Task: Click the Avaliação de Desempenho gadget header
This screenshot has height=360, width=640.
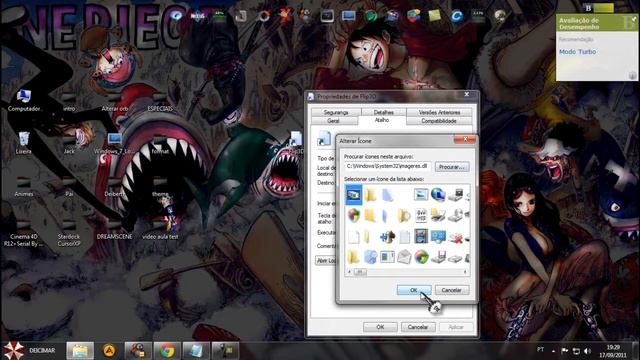Action: click(x=596, y=23)
